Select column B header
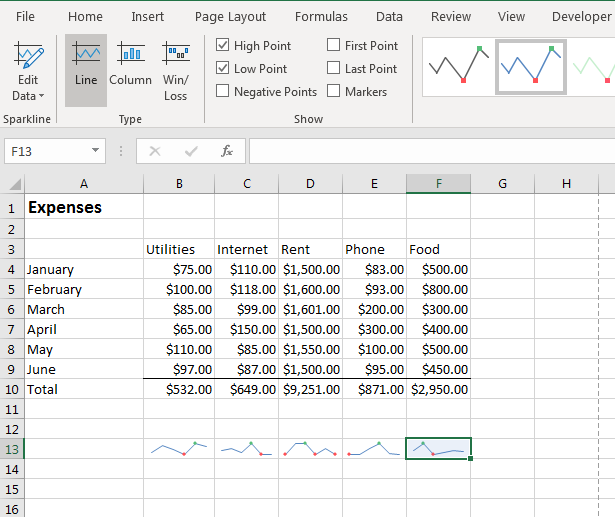This screenshot has width=615, height=517. 179,184
